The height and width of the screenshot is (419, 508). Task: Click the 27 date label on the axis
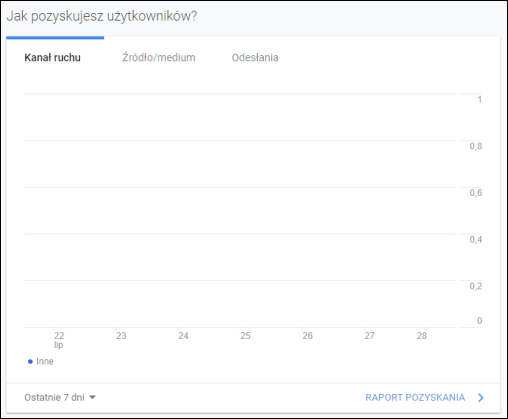(369, 335)
